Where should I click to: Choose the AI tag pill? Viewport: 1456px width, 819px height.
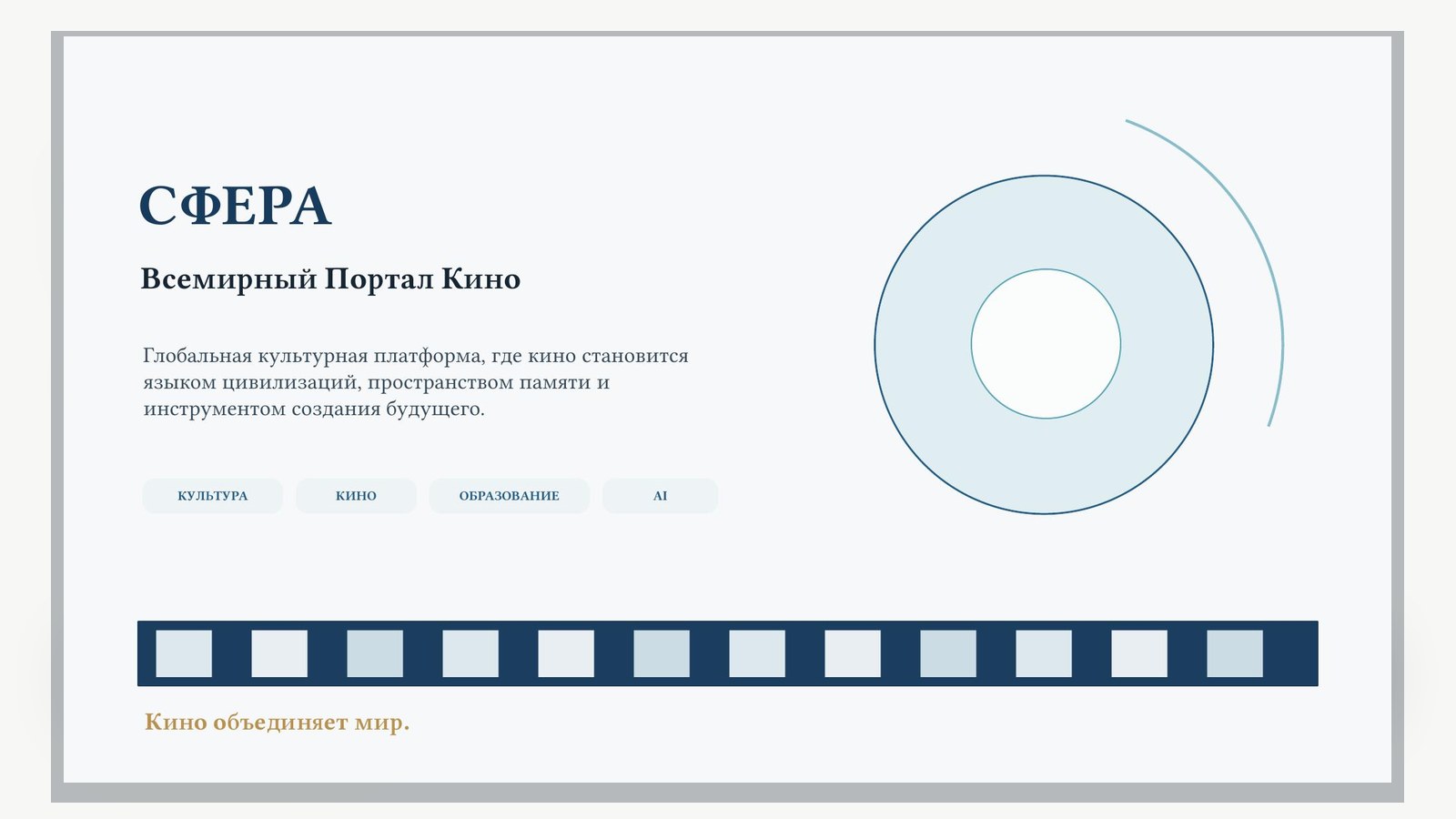(x=660, y=496)
